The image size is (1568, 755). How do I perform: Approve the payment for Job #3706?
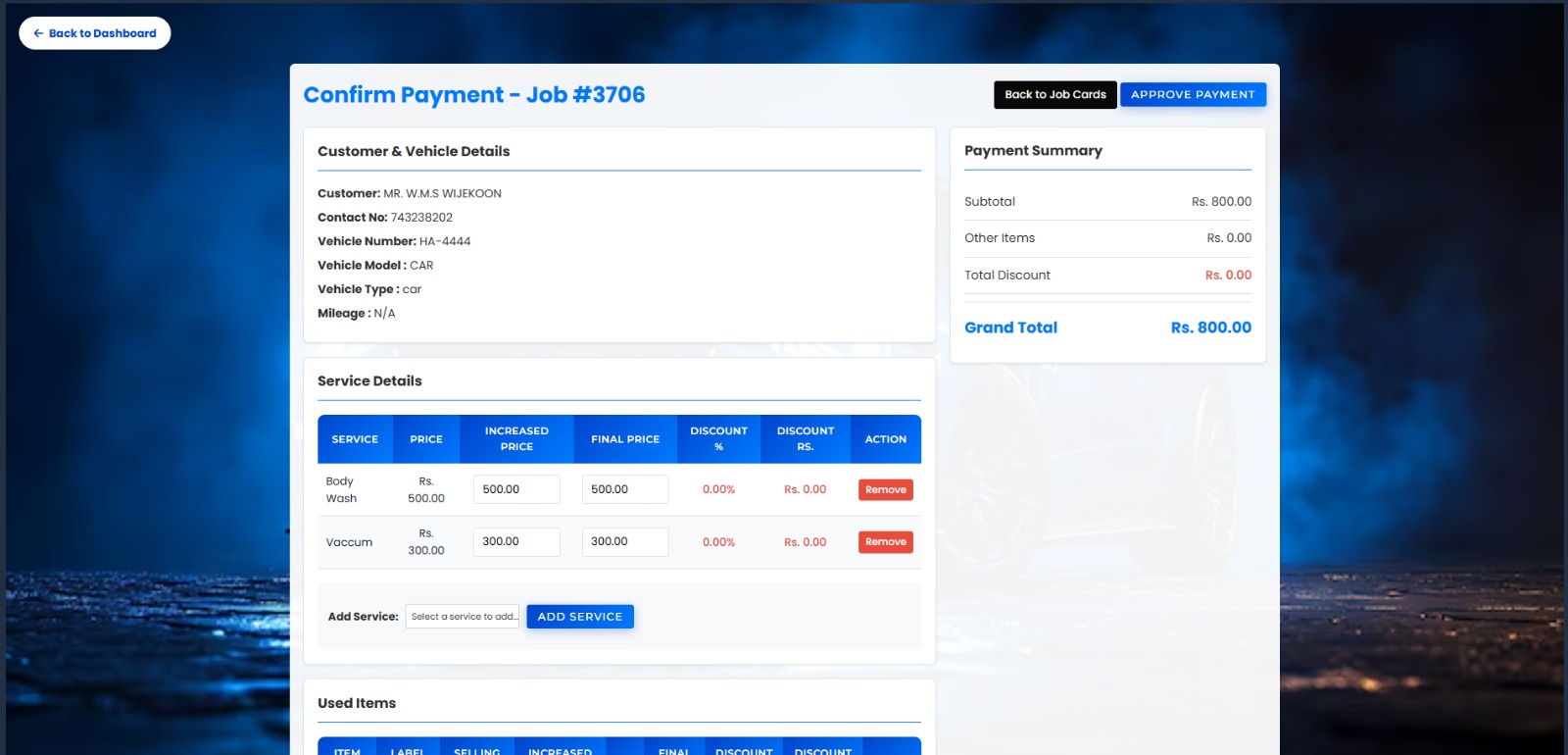(x=1192, y=95)
